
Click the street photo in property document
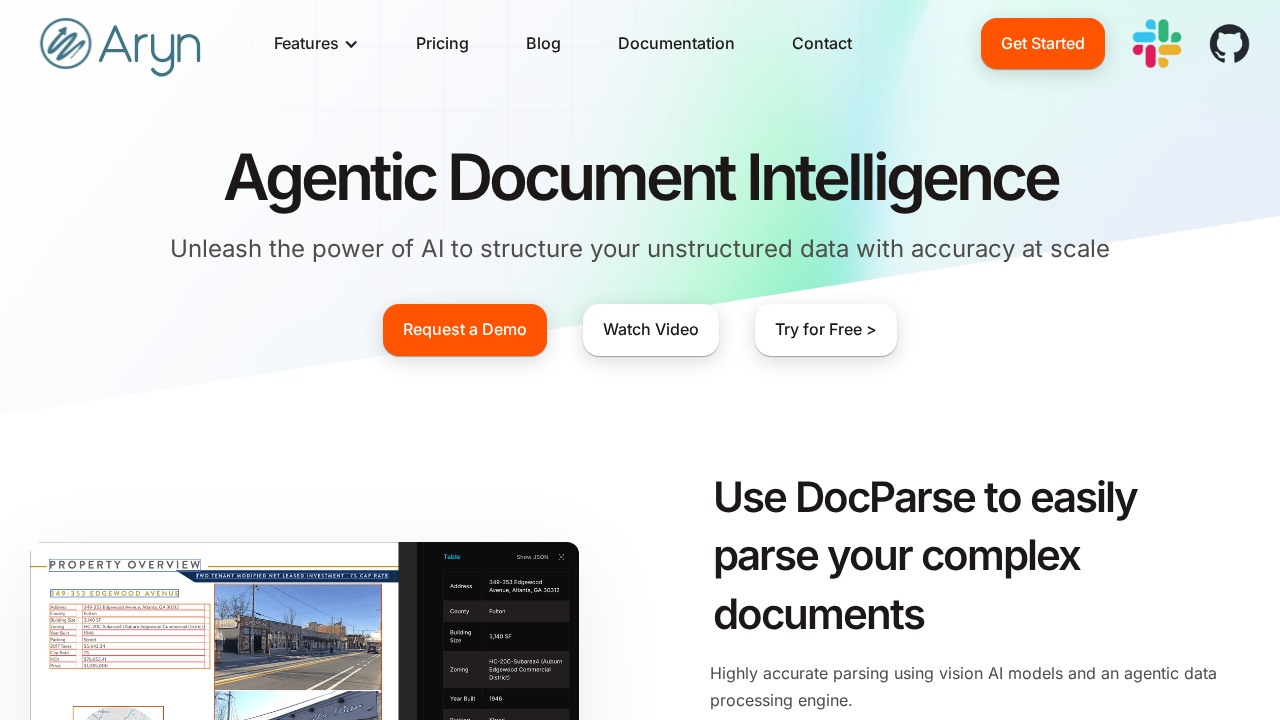(x=298, y=636)
